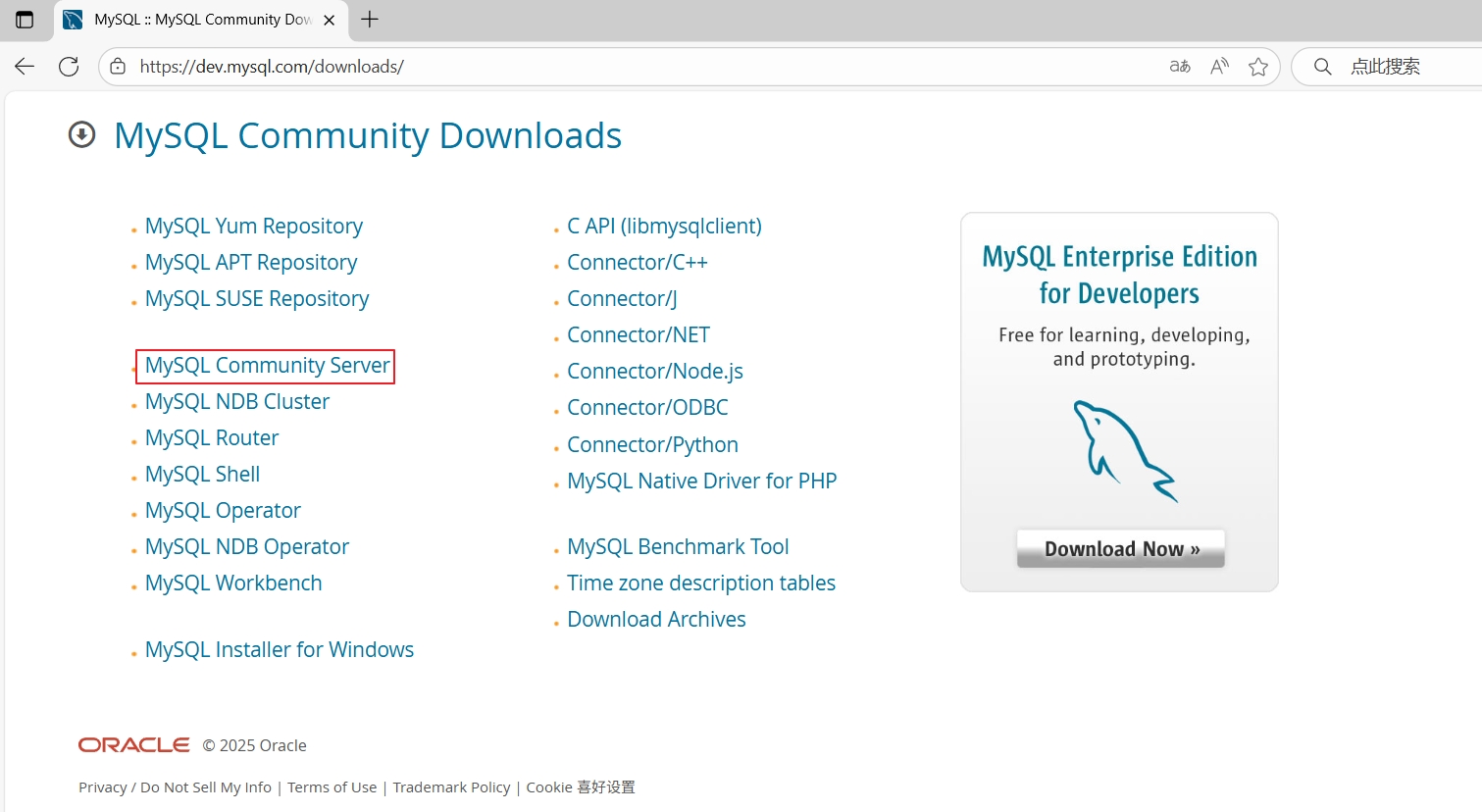Open the MySQL Benchmark Tool link
This screenshot has height=812, width=1482.
(x=678, y=547)
